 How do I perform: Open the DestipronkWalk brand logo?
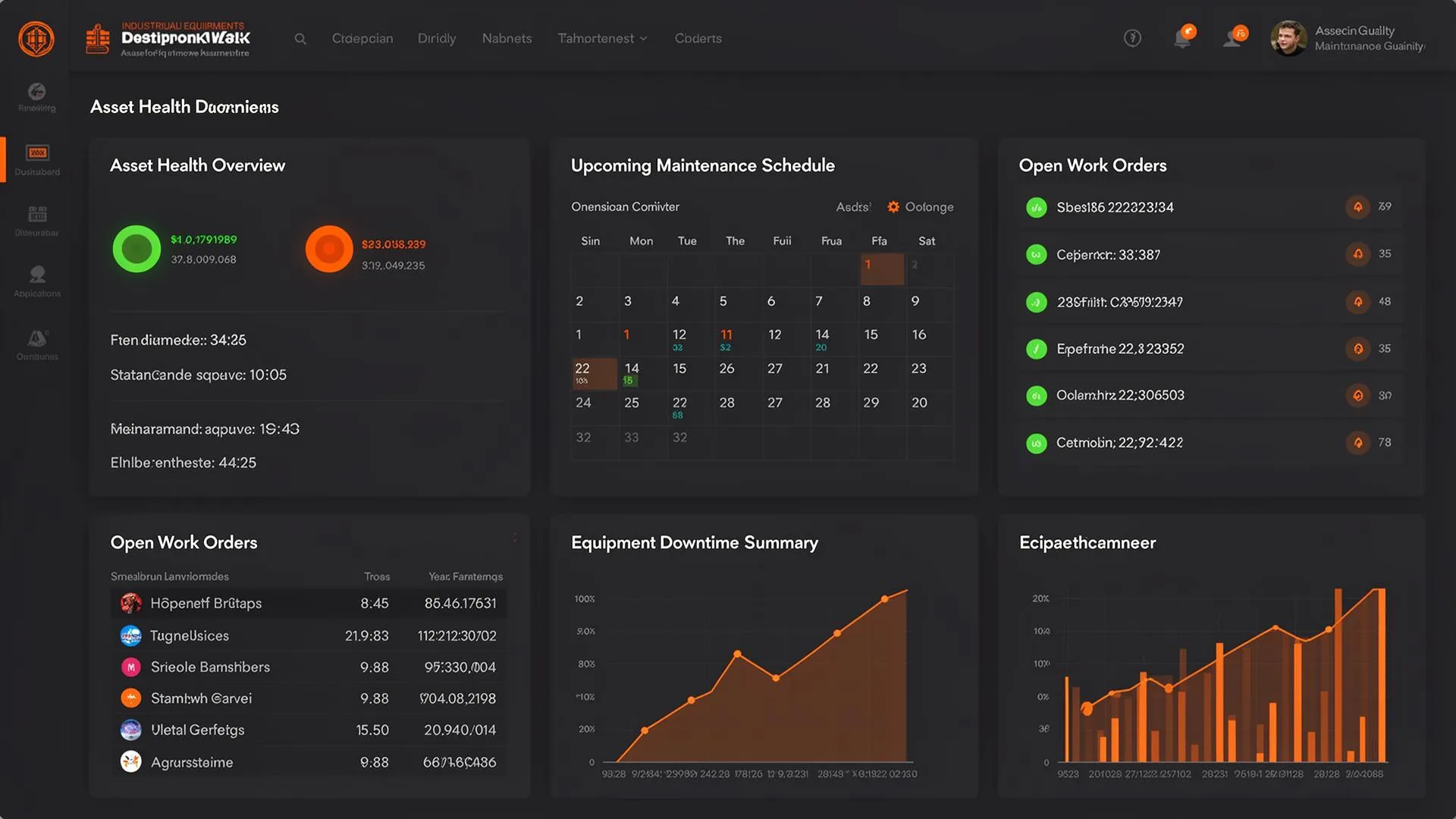click(x=168, y=39)
